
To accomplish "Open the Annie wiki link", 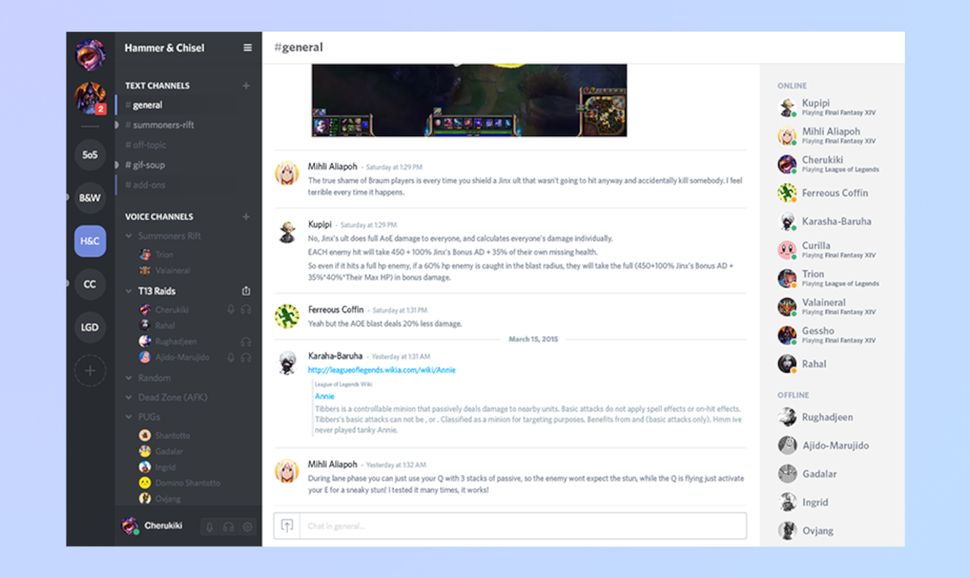I will pos(325,397).
